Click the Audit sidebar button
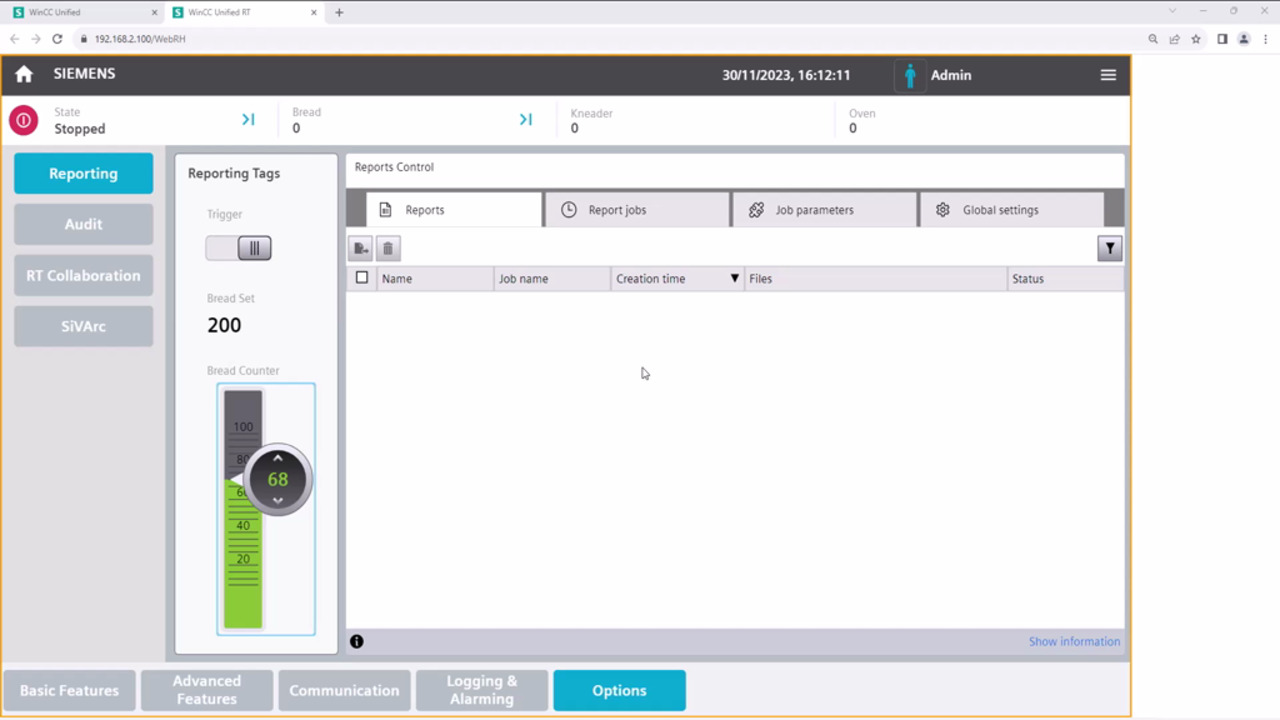The height and width of the screenshot is (720, 1280). click(x=83, y=224)
